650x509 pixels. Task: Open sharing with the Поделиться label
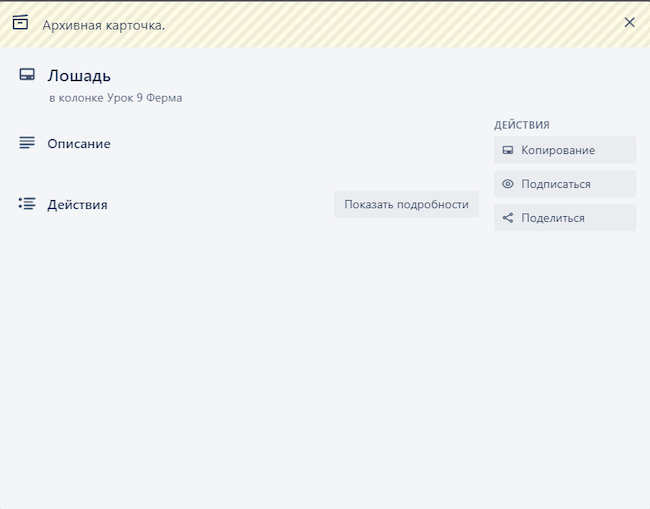(553, 218)
